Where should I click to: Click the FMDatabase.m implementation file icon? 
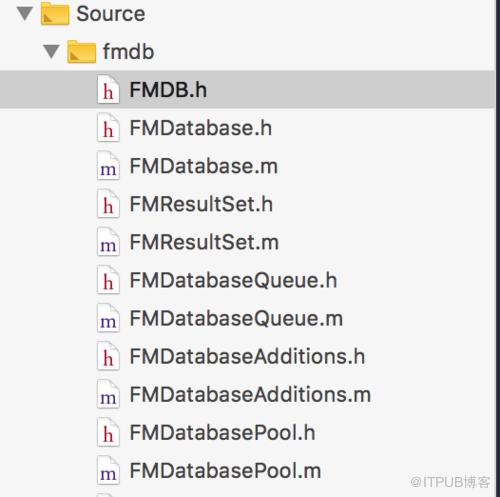pyautogui.click(x=108, y=166)
